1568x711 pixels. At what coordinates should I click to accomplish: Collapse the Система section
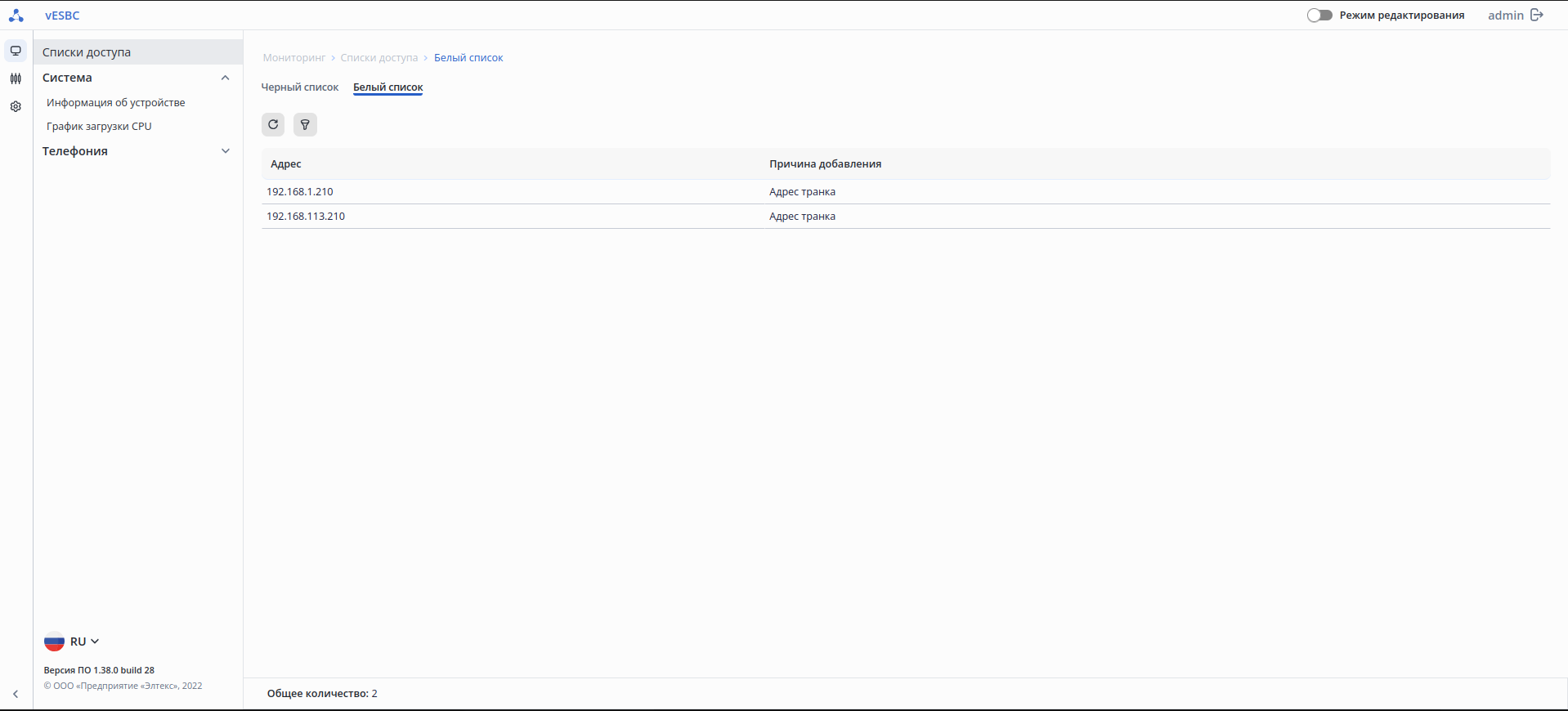226,78
